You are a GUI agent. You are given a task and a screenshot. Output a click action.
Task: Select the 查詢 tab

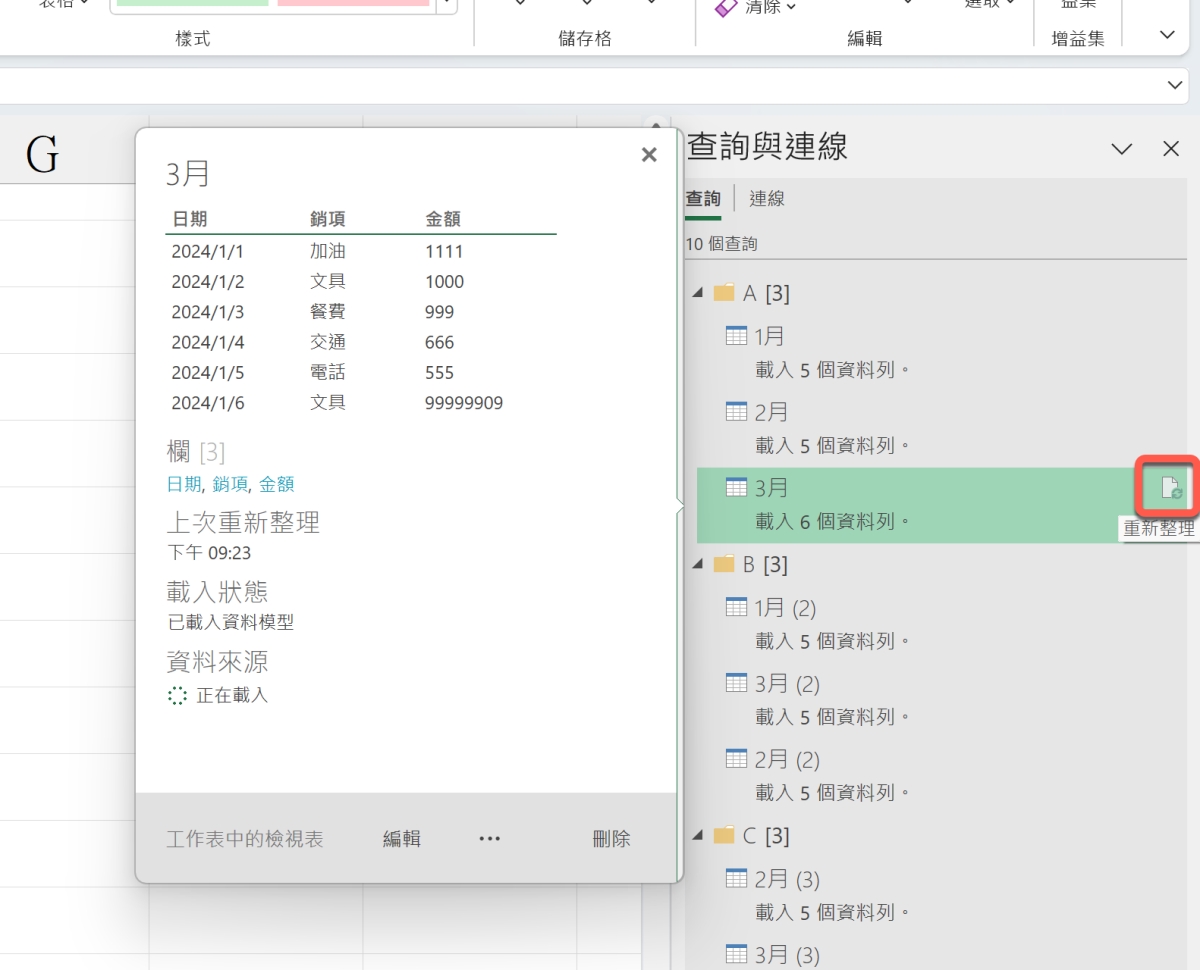pos(702,198)
